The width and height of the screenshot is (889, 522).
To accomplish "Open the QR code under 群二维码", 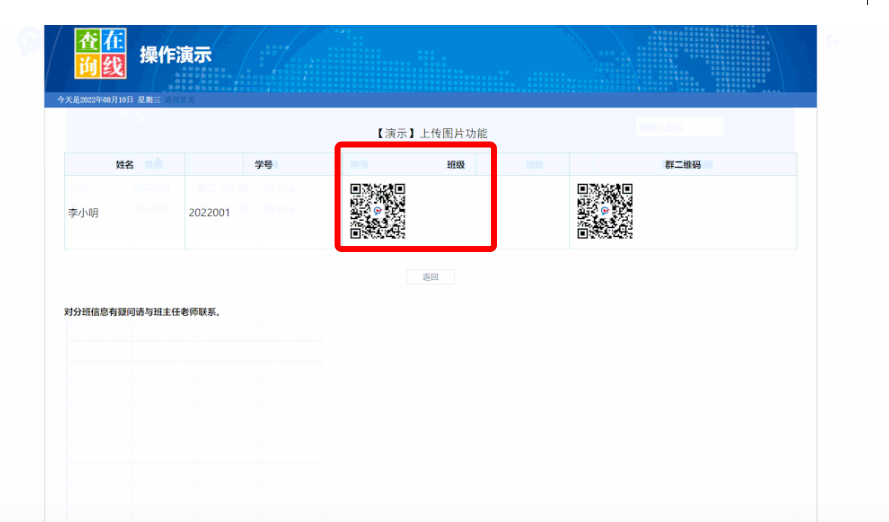I will click(x=605, y=211).
